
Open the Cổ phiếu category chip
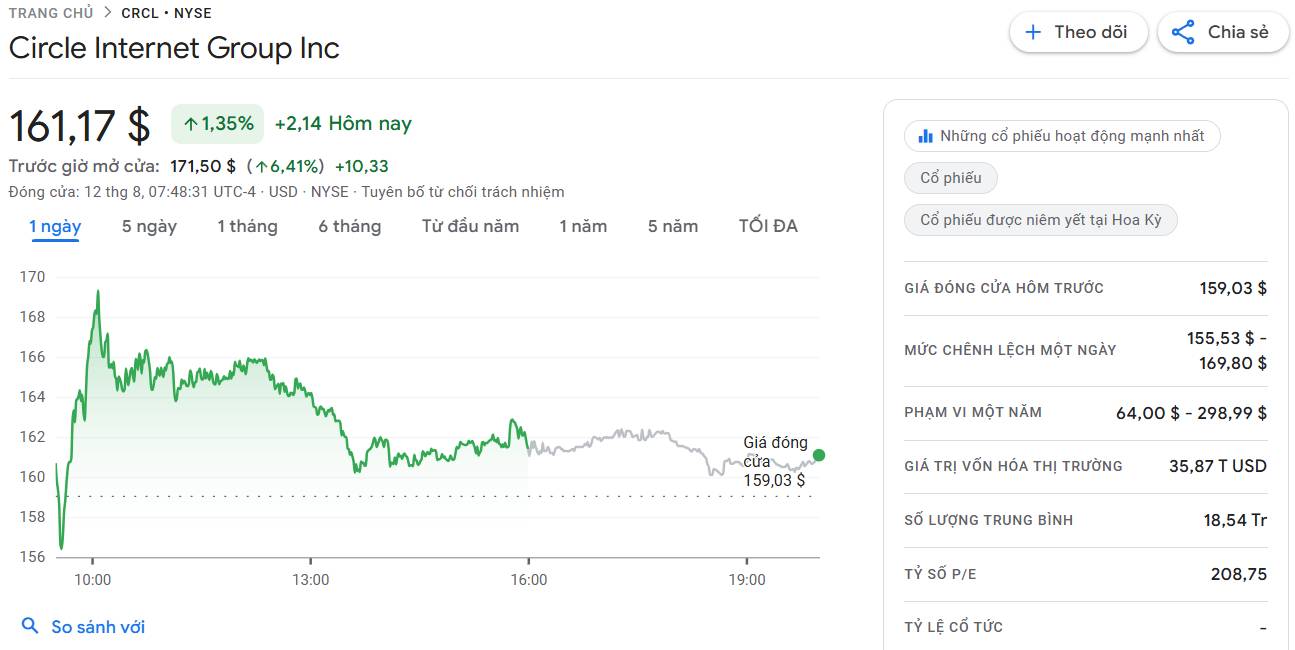coord(951,178)
